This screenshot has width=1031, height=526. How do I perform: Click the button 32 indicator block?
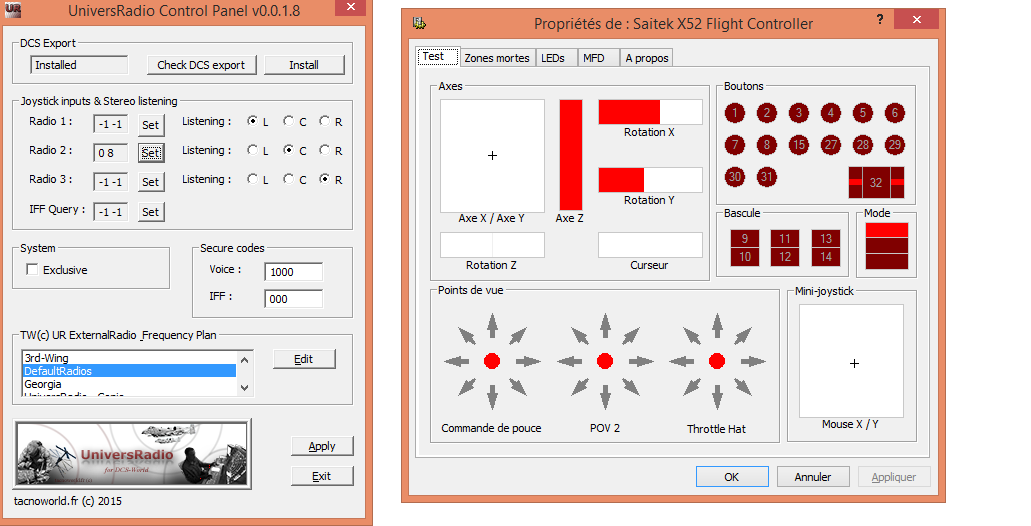pyautogui.click(x=876, y=183)
